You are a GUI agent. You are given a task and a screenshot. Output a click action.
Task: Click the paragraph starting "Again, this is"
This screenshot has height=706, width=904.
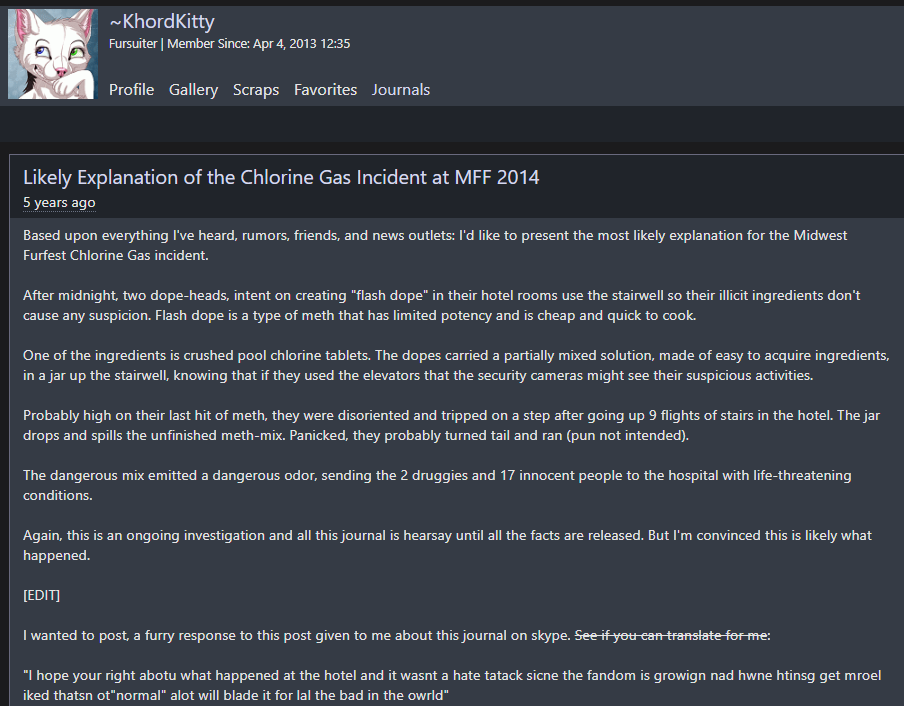[x=447, y=545]
